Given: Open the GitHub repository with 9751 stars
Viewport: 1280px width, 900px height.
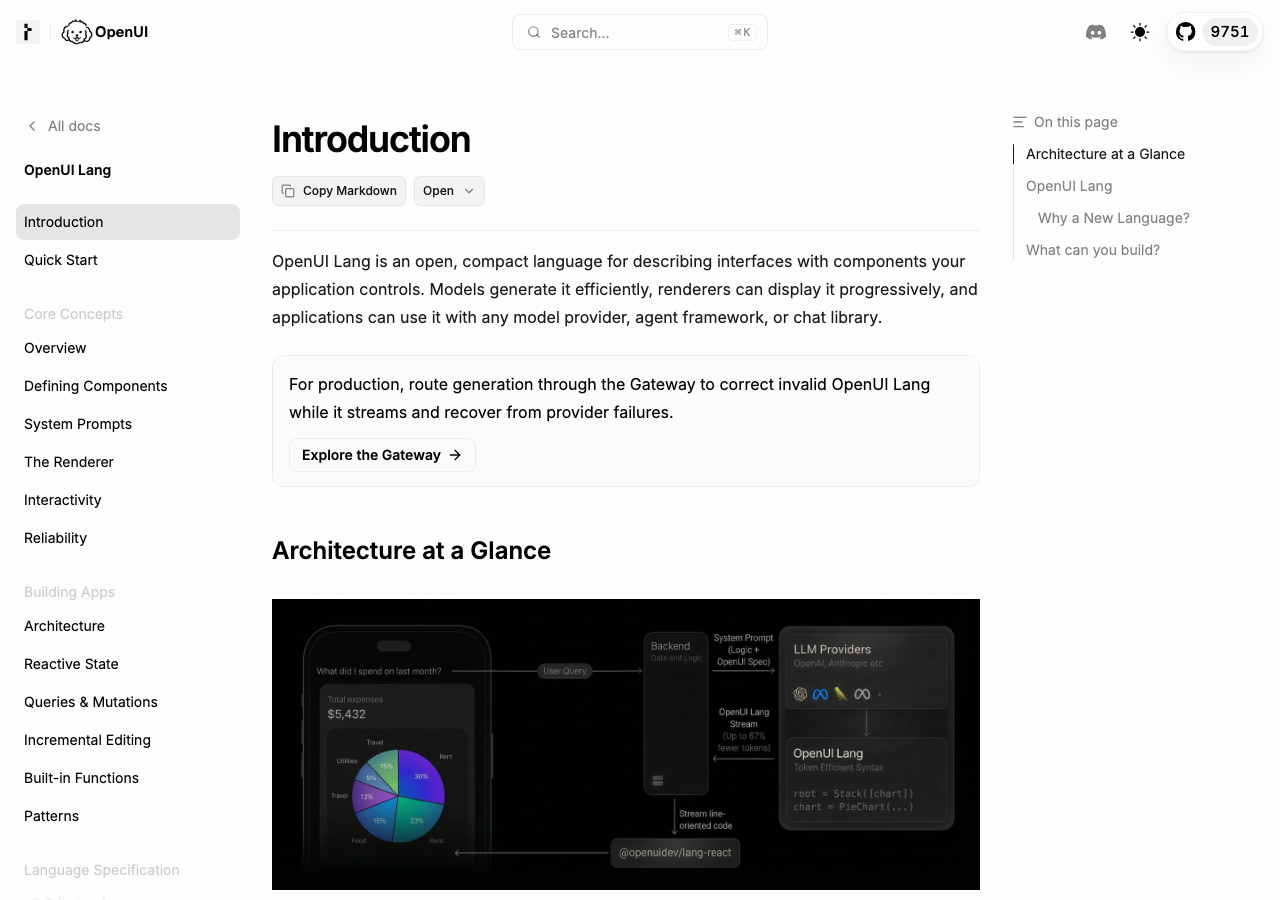Looking at the screenshot, I should (1214, 32).
